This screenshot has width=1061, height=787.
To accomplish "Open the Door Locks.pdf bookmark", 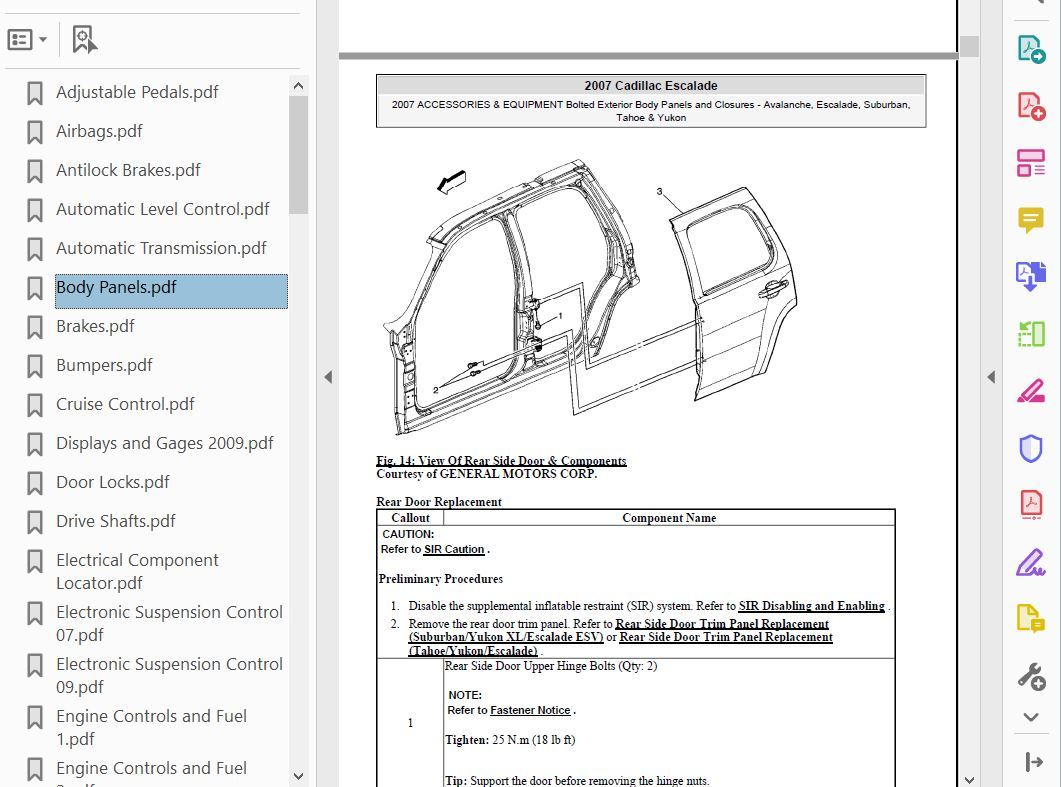I will click(113, 482).
